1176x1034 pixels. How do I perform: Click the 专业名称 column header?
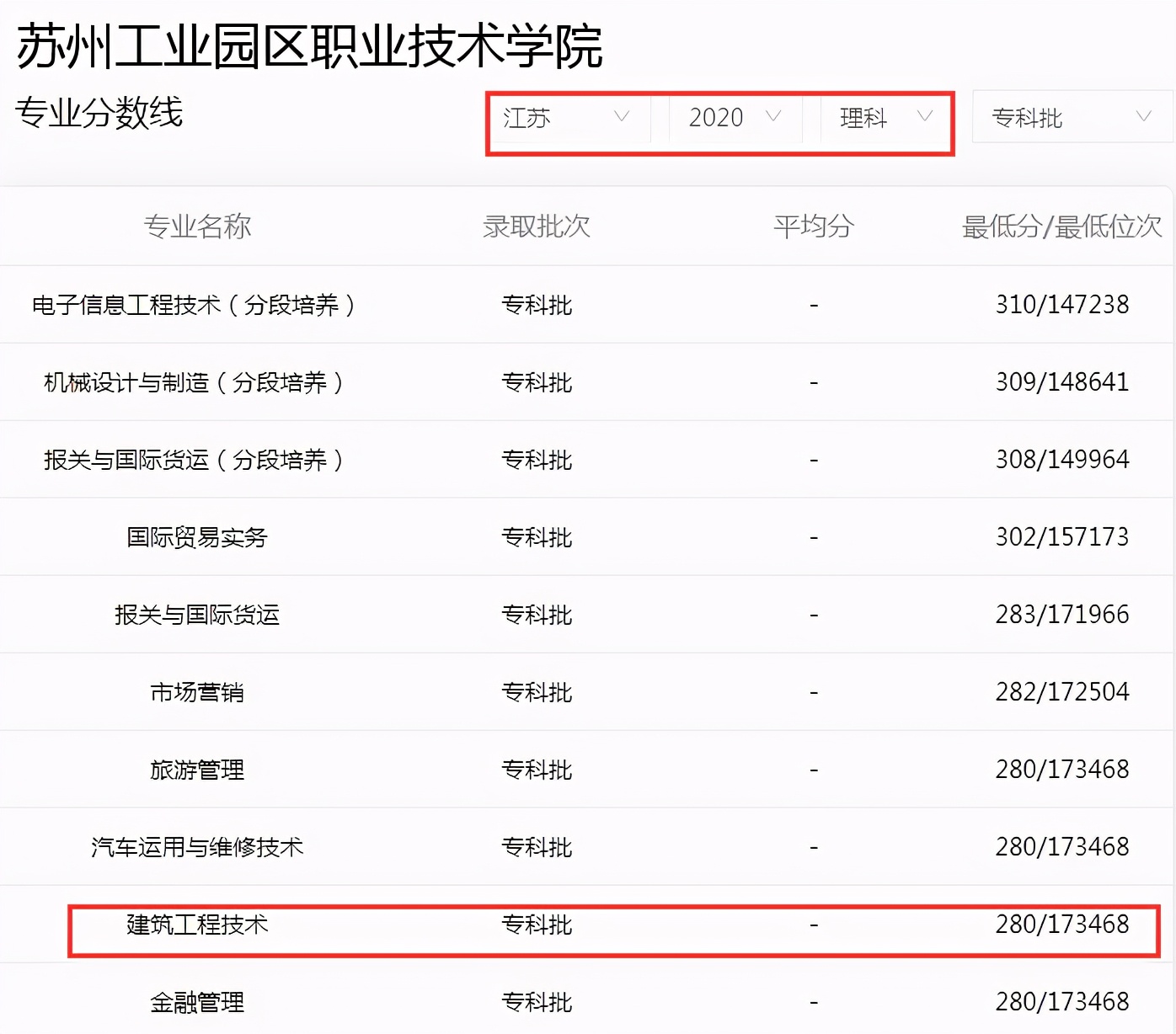(198, 226)
